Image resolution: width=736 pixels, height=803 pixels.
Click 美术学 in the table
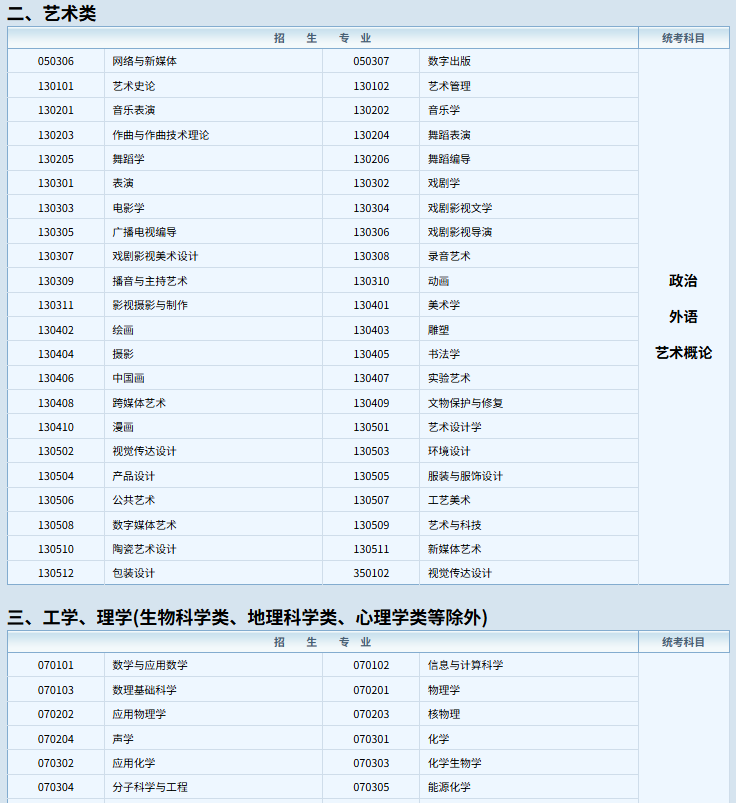[x=444, y=306]
